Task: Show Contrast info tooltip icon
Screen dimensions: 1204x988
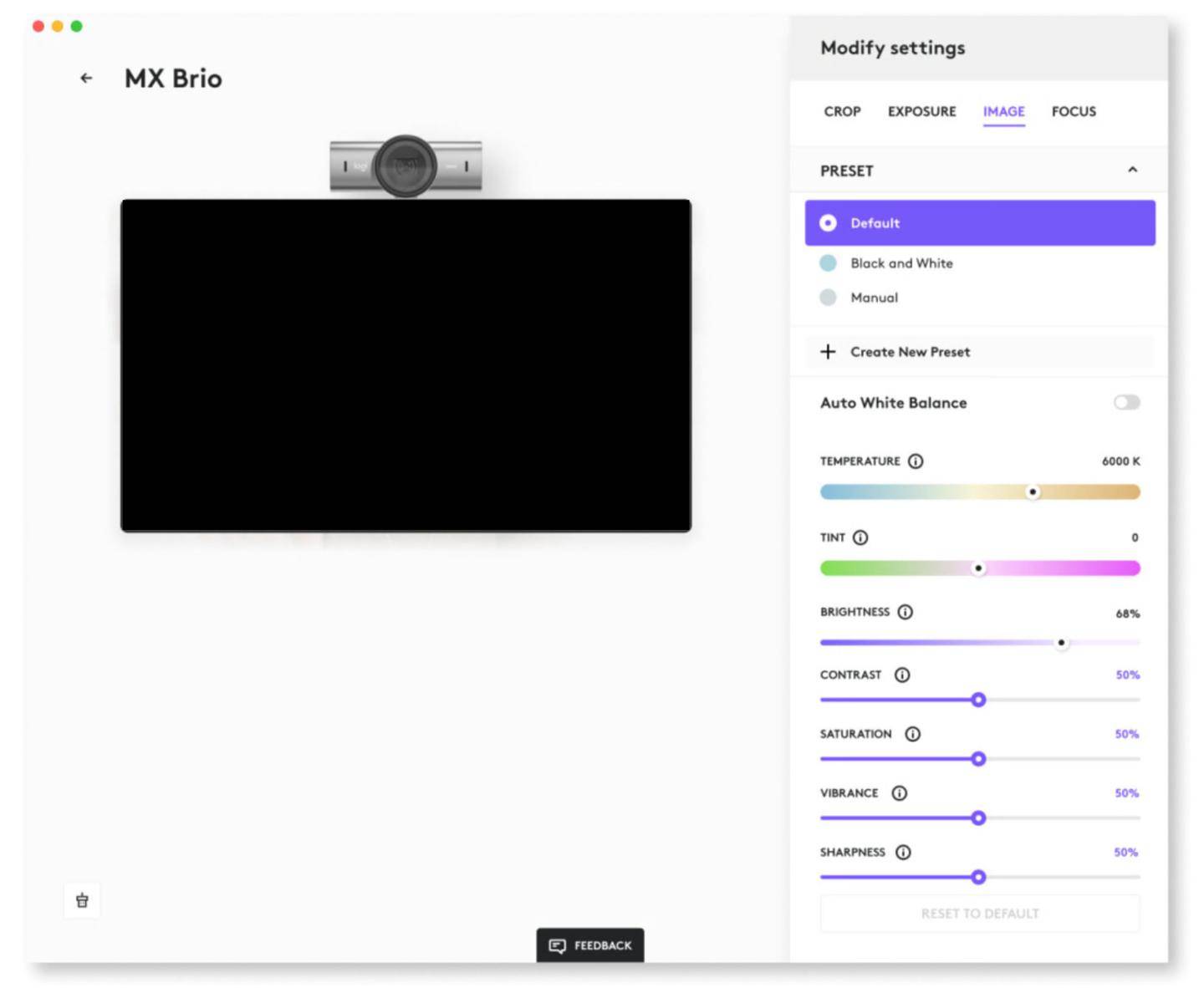Action: point(902,675)
